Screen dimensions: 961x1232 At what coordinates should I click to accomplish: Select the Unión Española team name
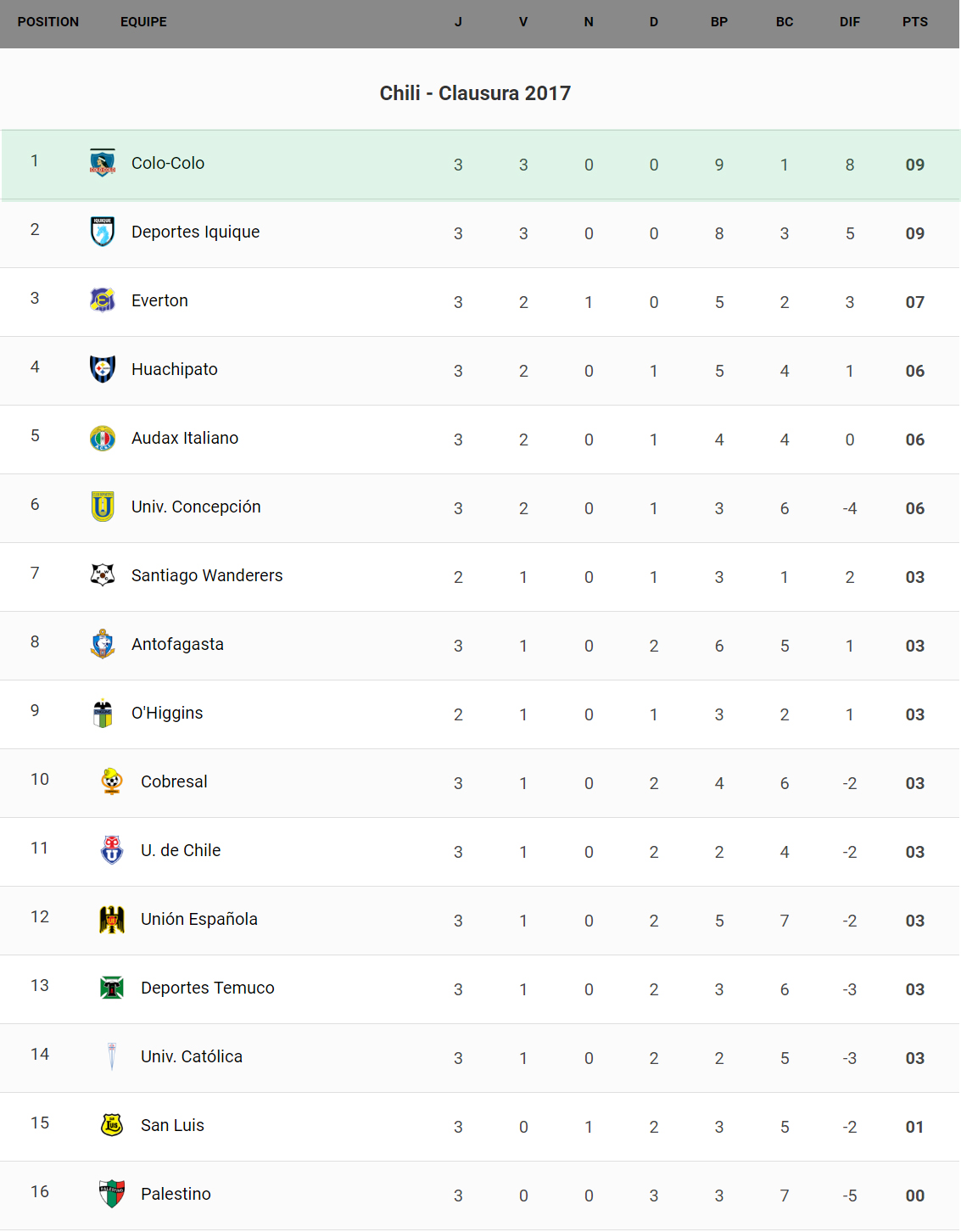[199, 919]
